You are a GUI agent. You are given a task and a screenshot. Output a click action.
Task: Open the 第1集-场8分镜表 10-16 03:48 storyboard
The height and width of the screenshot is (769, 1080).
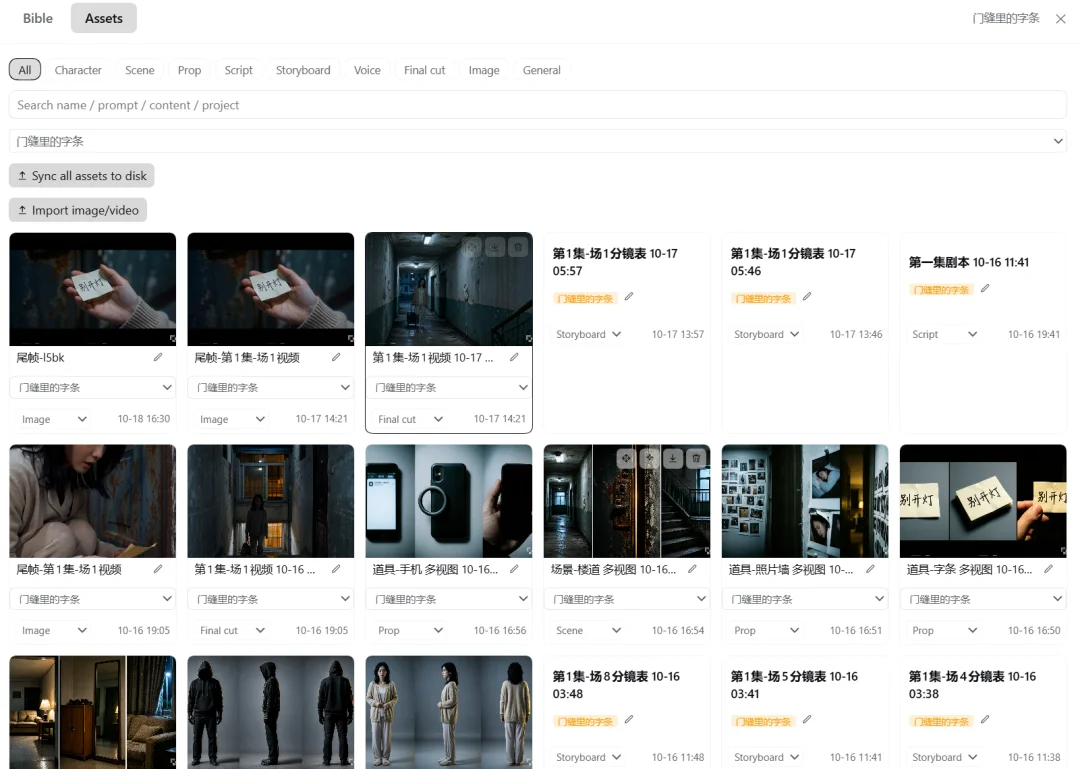pos(616,685)
